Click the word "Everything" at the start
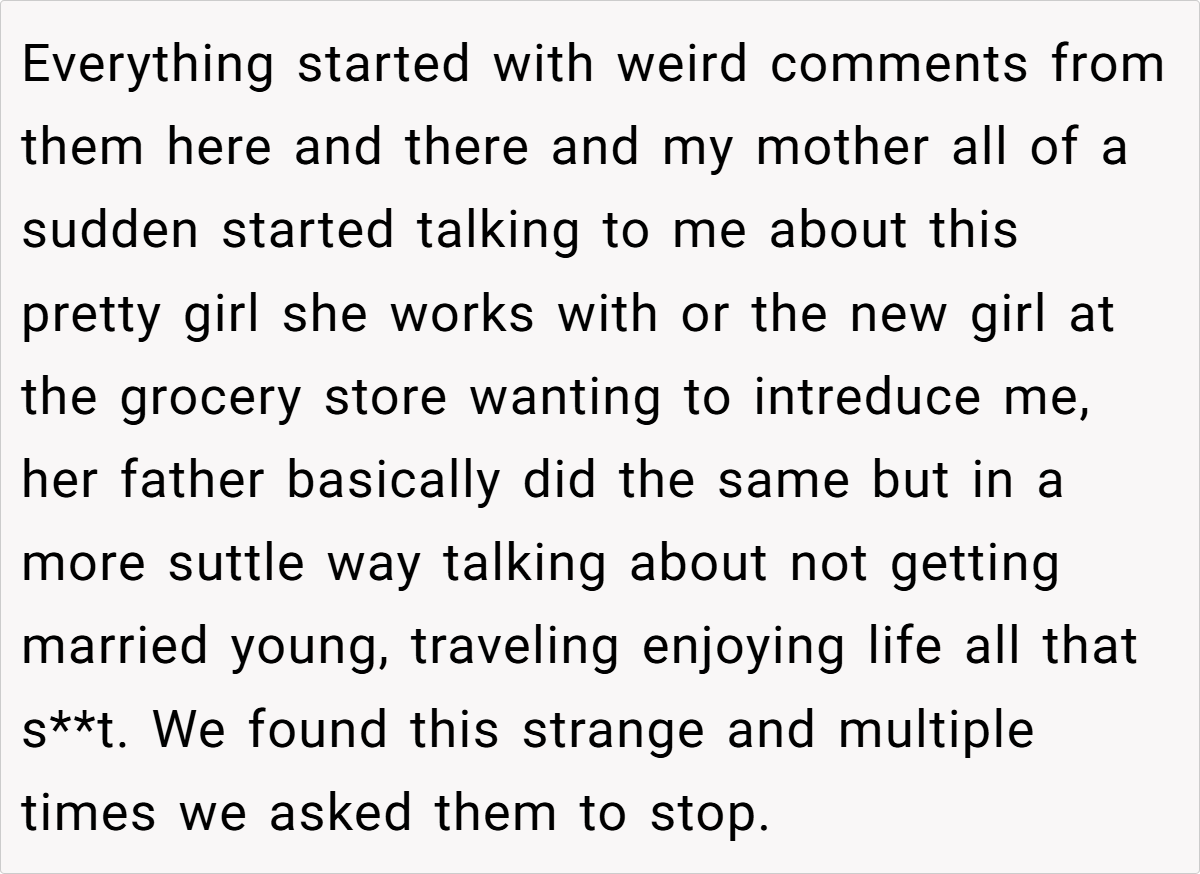This screenshot has width=1200, height=874. pos(147,66)
